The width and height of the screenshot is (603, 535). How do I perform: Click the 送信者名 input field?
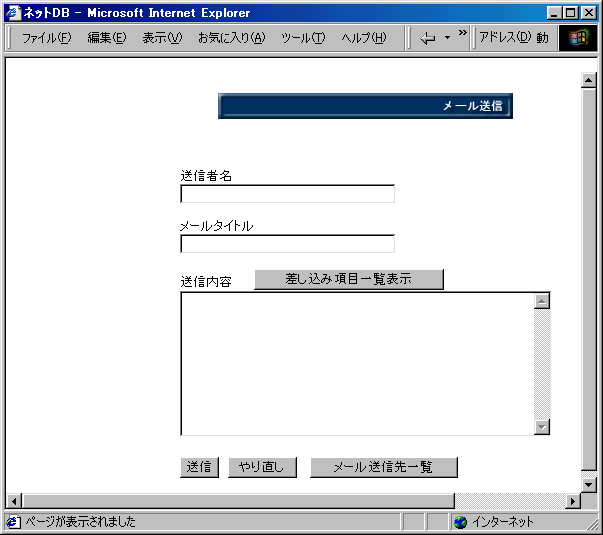[287, 193]
